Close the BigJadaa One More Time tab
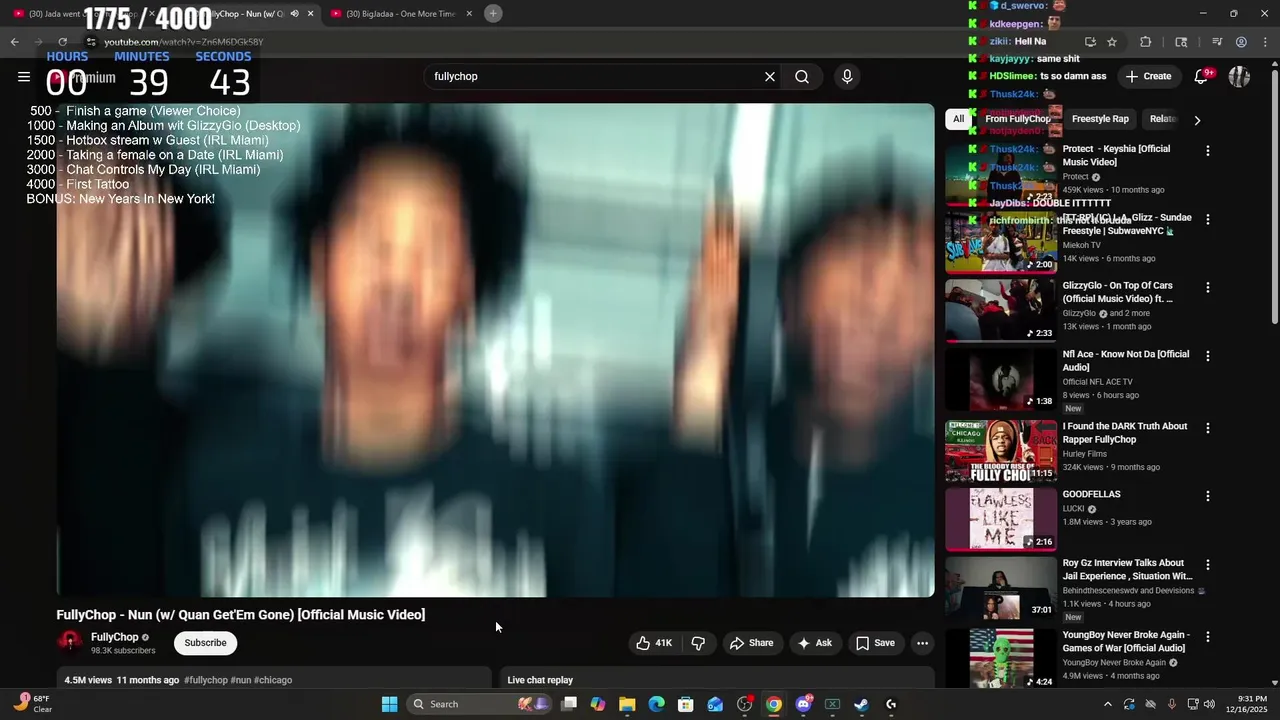The image size is (1280, 720). (469, 14)
